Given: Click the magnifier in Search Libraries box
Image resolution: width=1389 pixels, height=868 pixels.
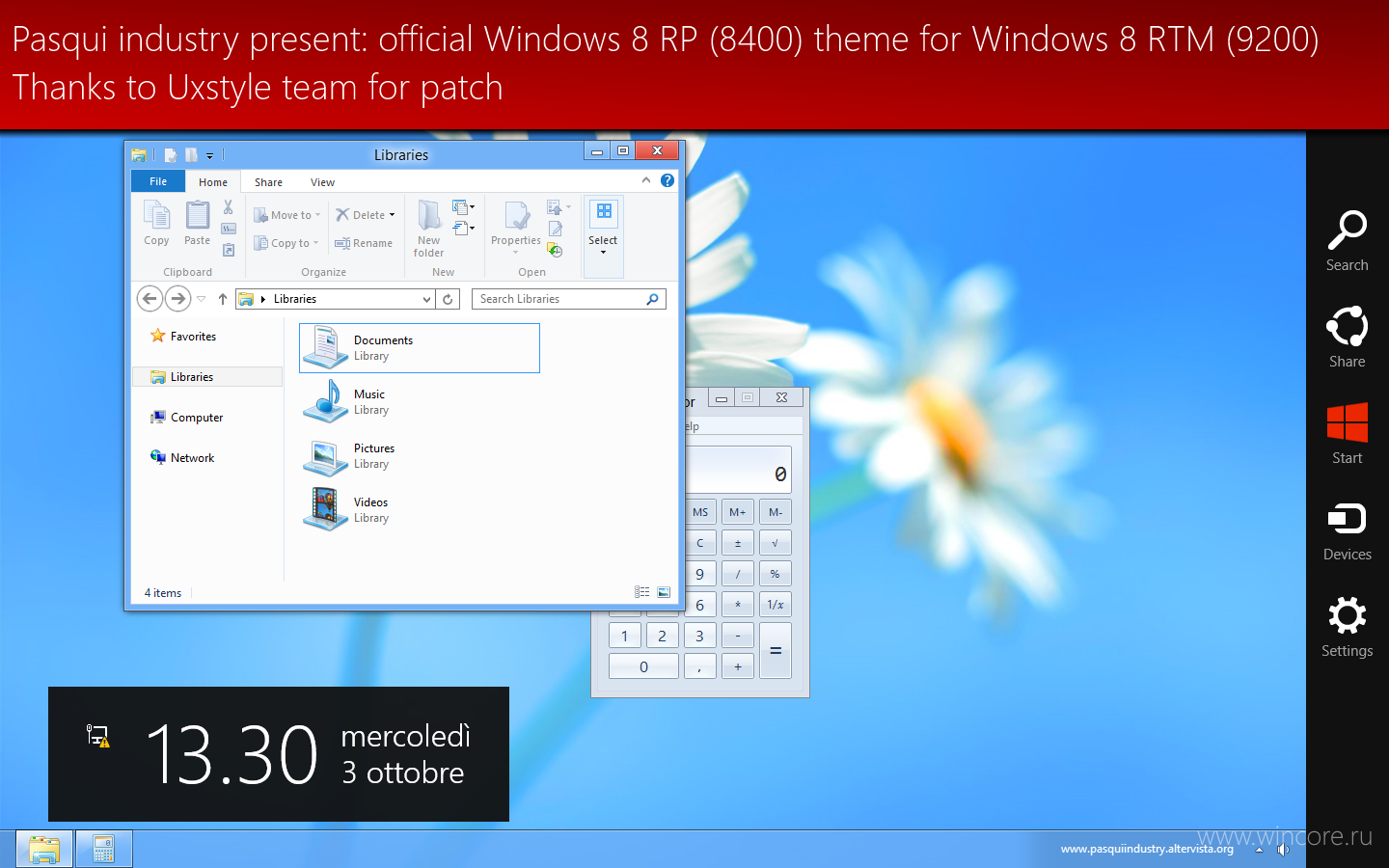Looking at the screenshot, I should point(653,299).
